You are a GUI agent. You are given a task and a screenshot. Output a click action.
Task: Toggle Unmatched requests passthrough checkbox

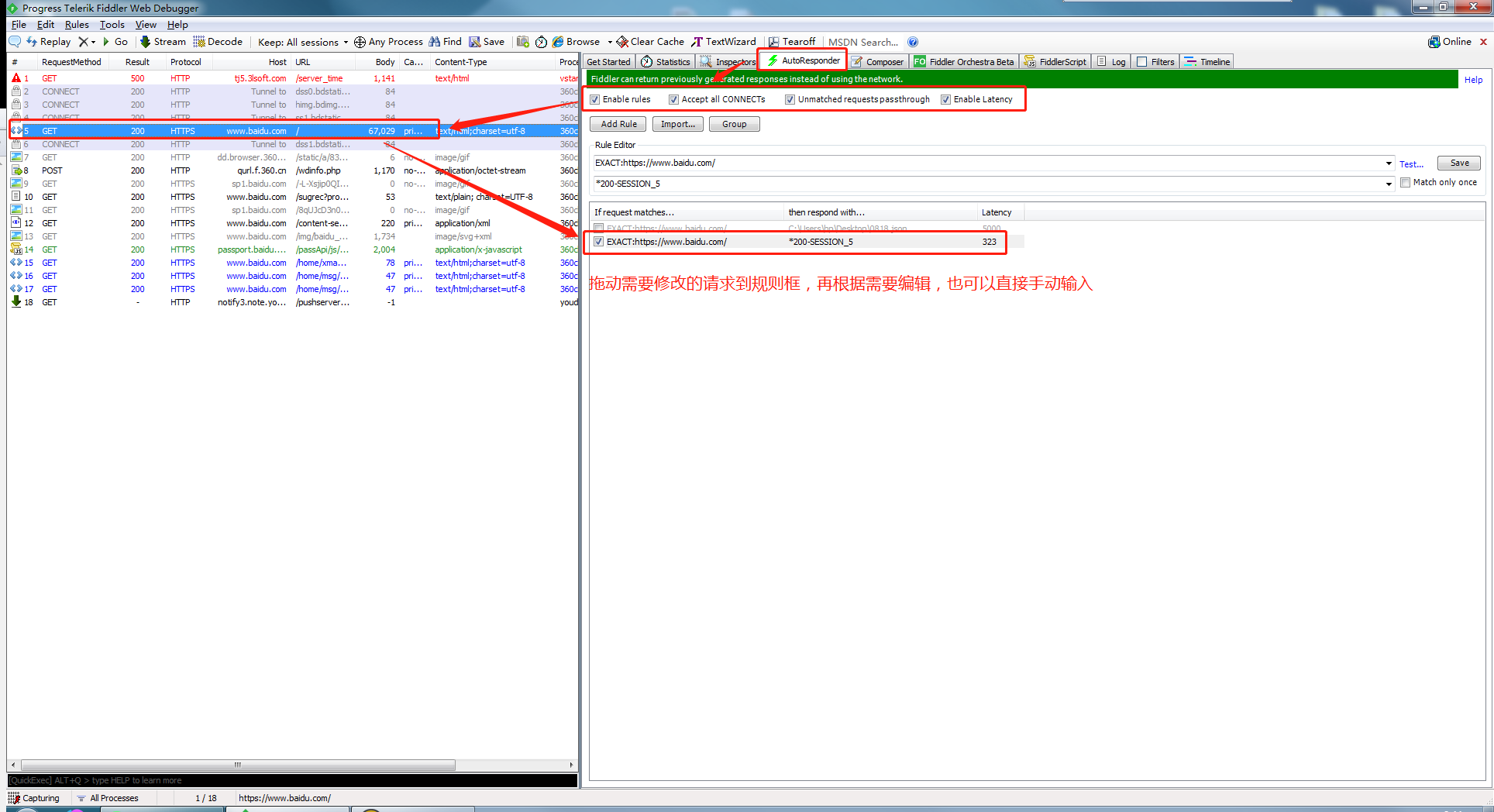click(x=790, y=99)
